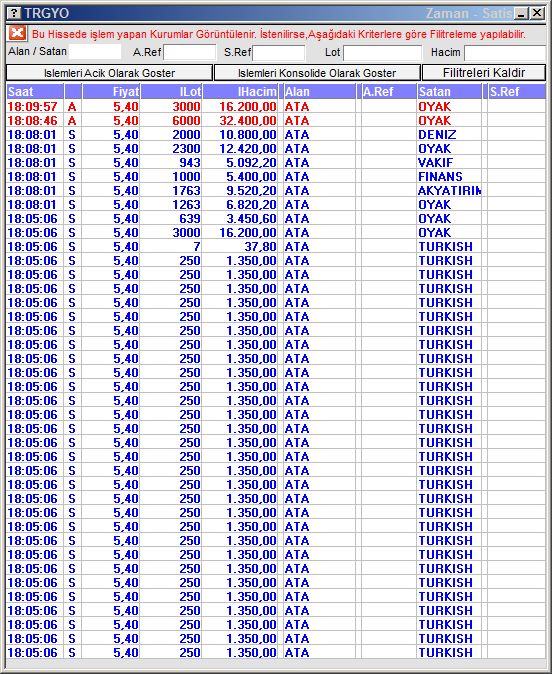The width and height of the screenshot is (552, 674).
Task: Click the red info message about Kurumlar
Action: [x=279, y=34]
